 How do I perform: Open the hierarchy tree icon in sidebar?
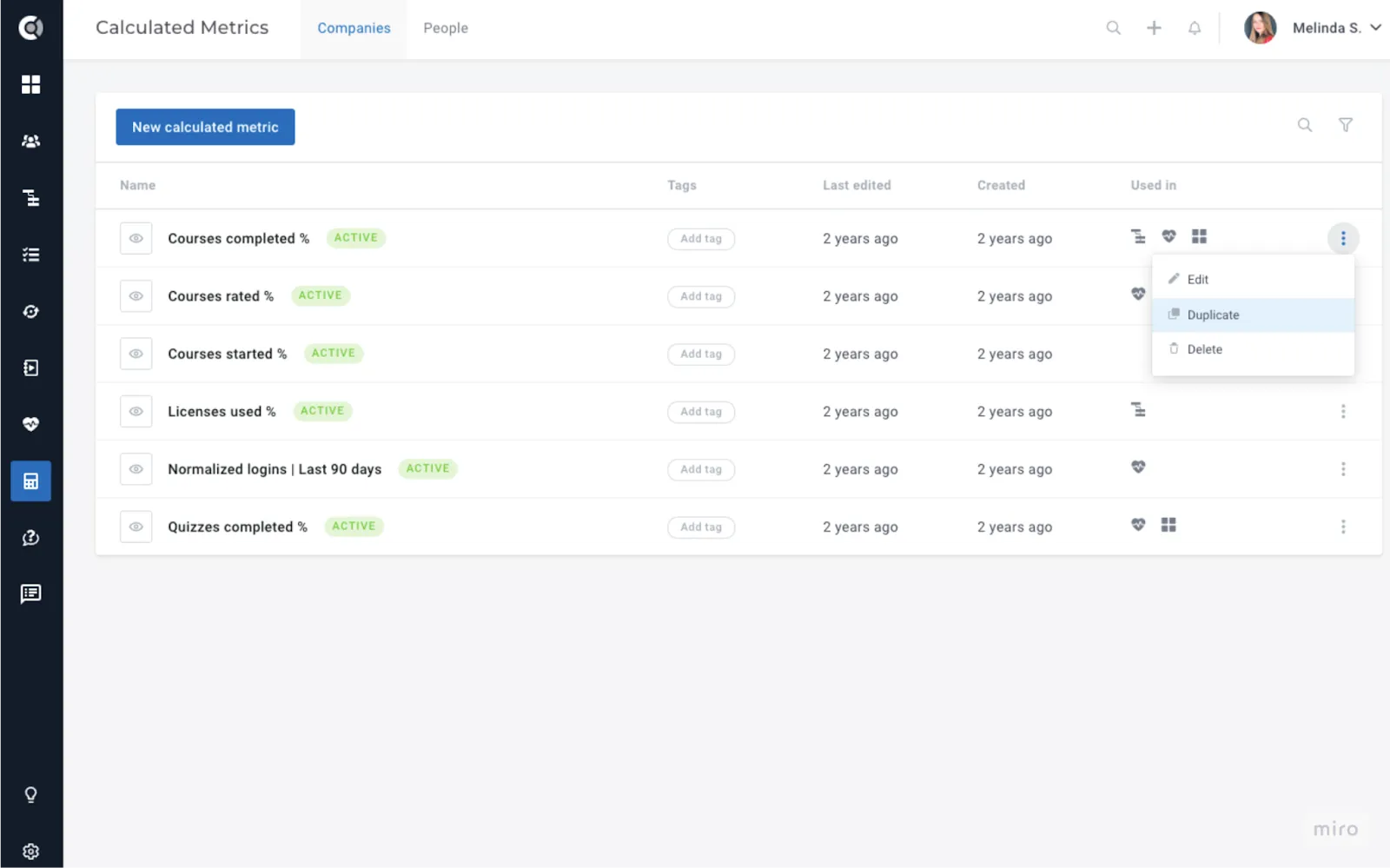point(31,198)
